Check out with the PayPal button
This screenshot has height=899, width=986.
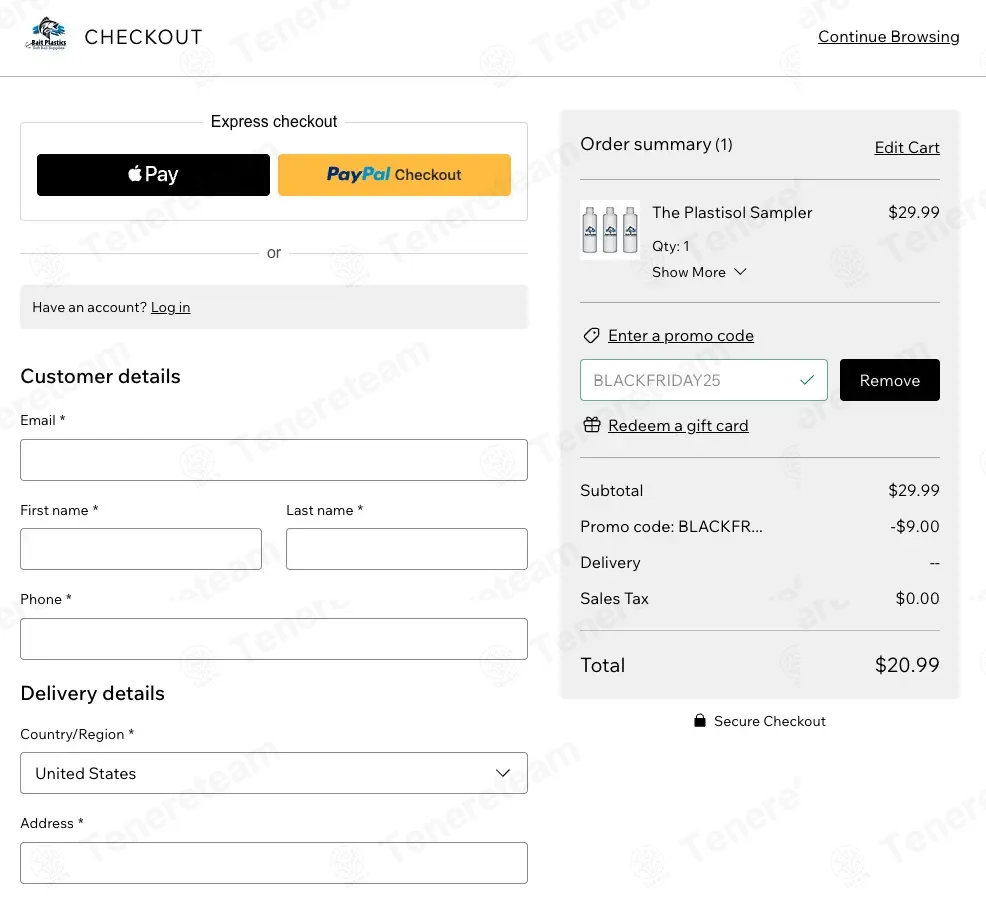pyautogui.click(x=394, y=175)
